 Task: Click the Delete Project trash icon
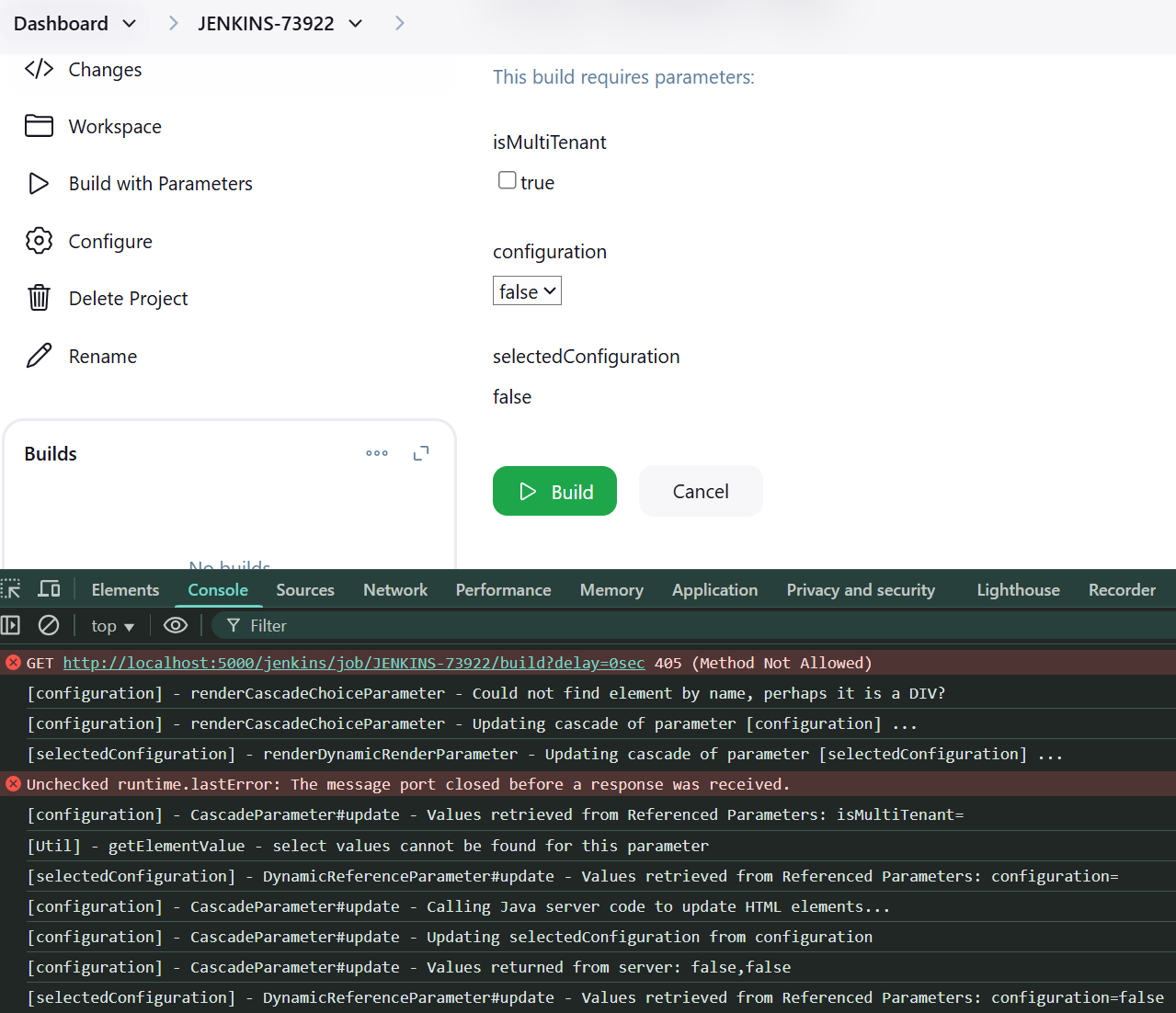(39, 298)
